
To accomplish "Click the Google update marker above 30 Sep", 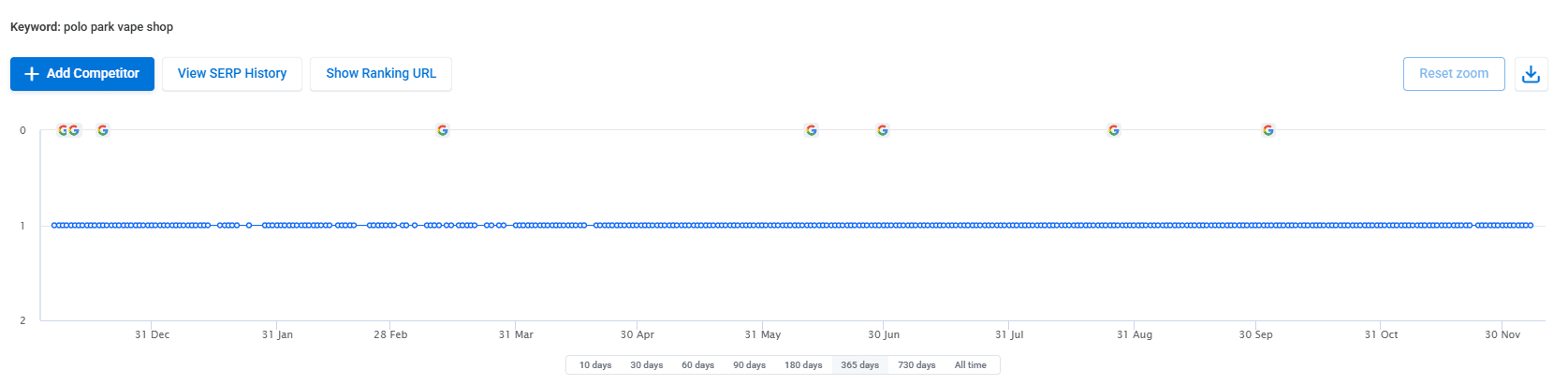I will pyautogui.click(x=1268, y=130).
